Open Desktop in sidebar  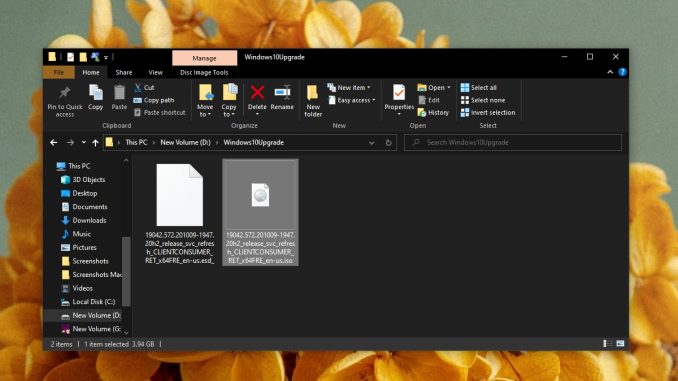click(79, 193)
